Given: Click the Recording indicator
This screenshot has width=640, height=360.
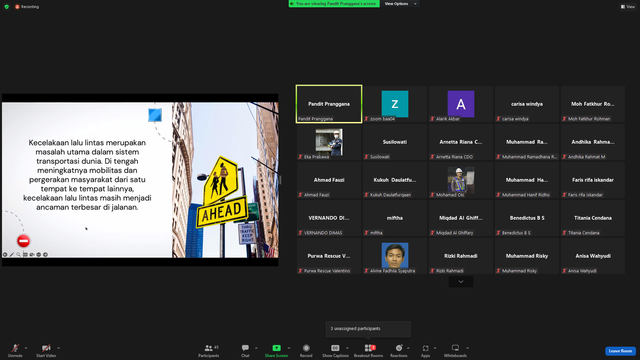Looking at the screenshot, I should coord(27,7).
